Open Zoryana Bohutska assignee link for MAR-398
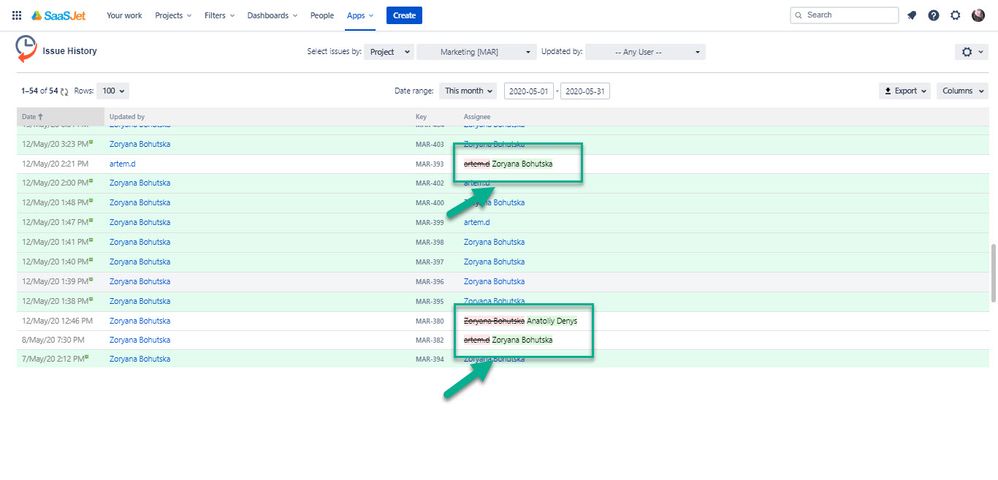The image size is (998, 480). tap(494, 242)
